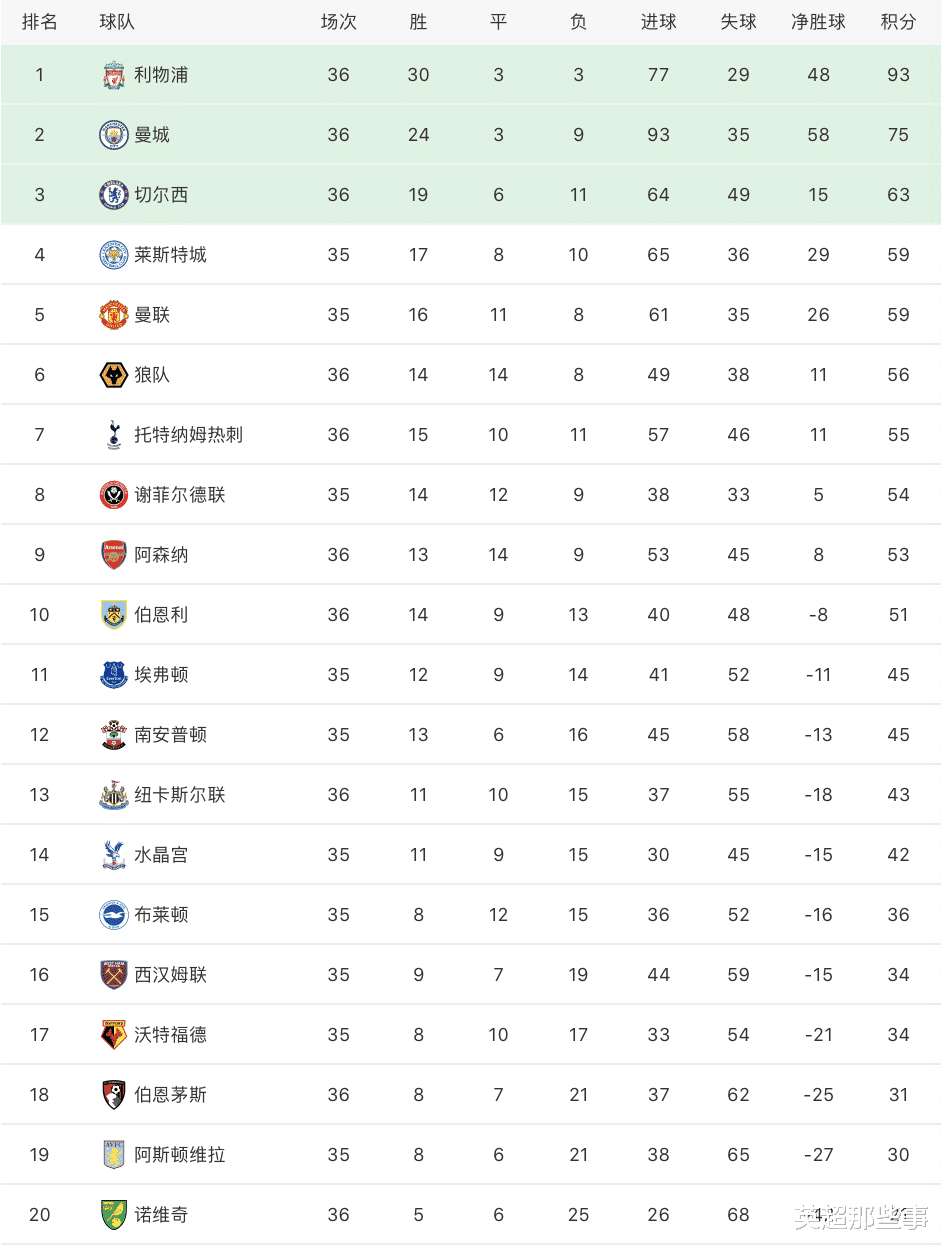This screenshot has height=1248, width=942.
Task: Click the 进球 goals scored header
Action: tap(658, 22)
